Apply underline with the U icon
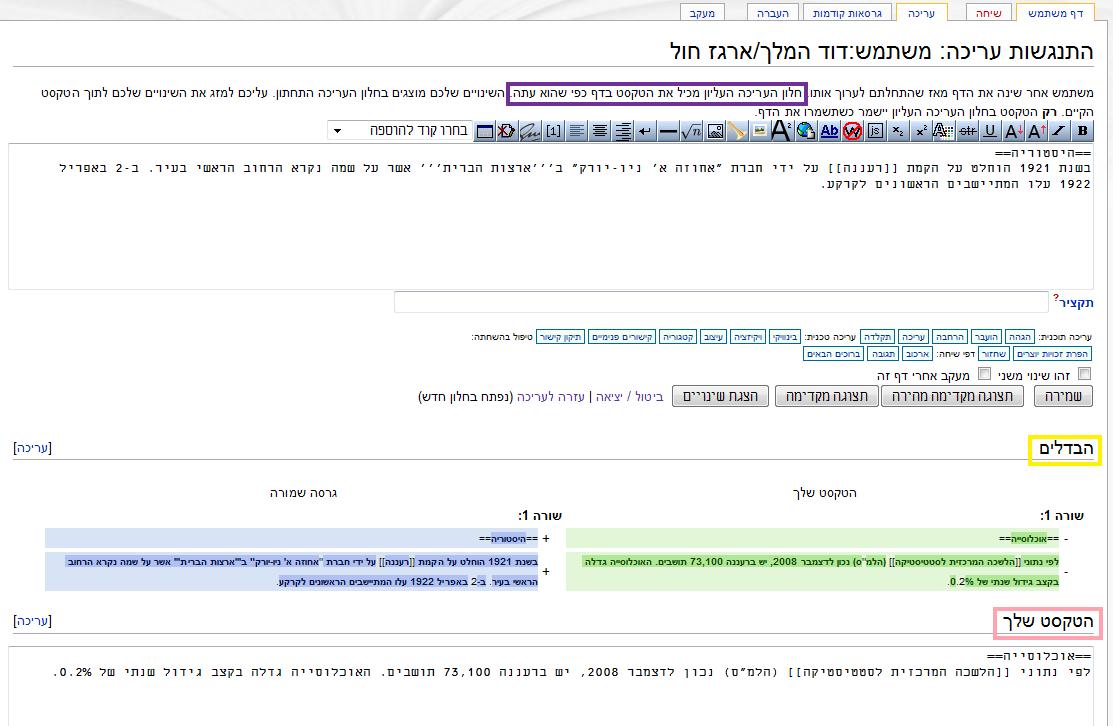Viewport: 1113px width, 726px height. click(x=990, y=131)
